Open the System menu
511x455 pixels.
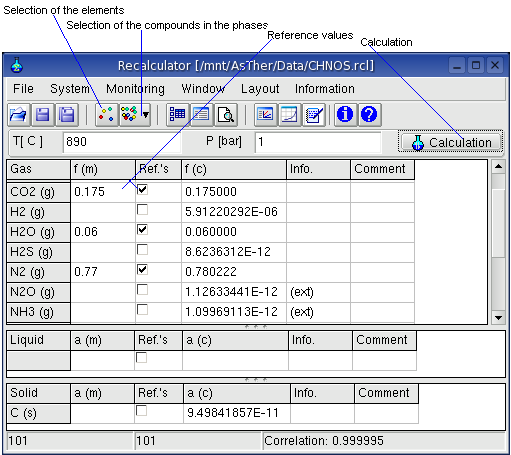[70, 89]
